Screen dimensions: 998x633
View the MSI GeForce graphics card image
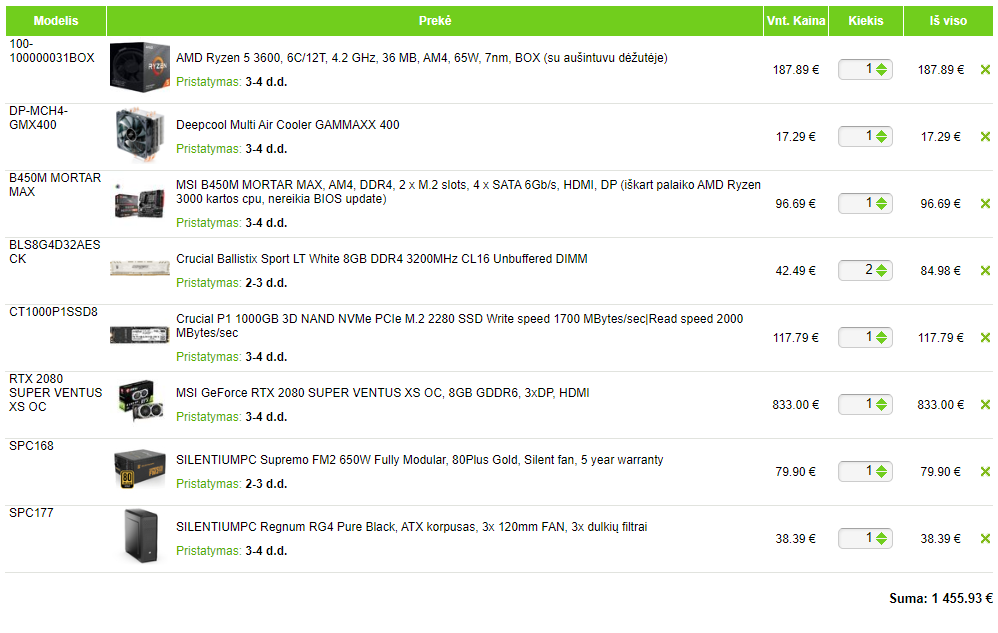pos(141,401)
